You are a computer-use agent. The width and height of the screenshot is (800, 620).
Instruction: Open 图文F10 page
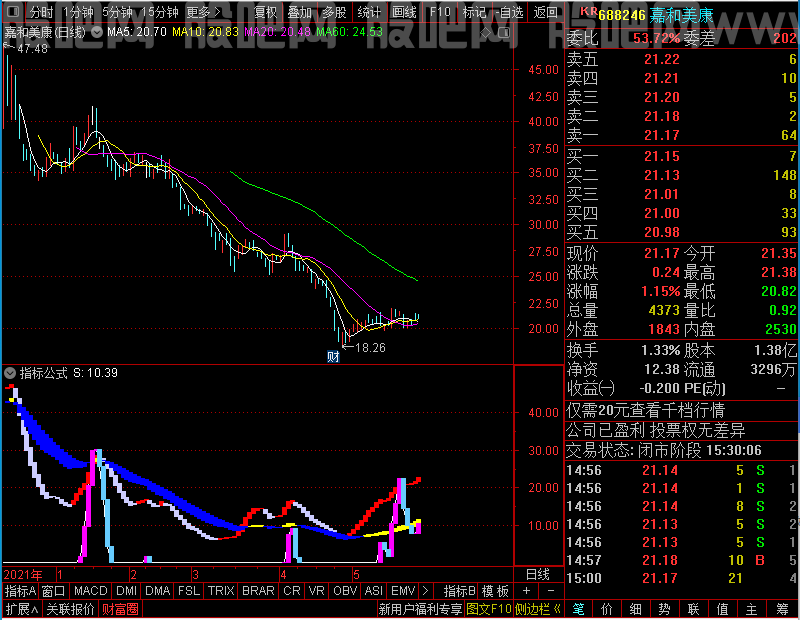(x=489, y=609)
